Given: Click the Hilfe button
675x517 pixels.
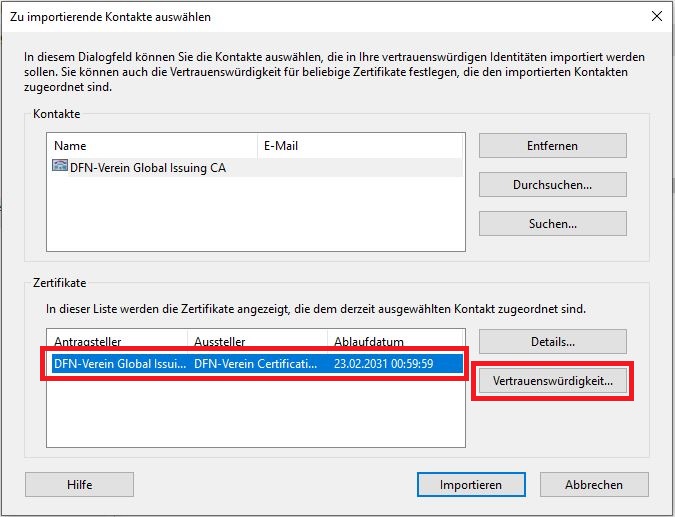Looking at the screenshot, I should click(x=79, y=485).
